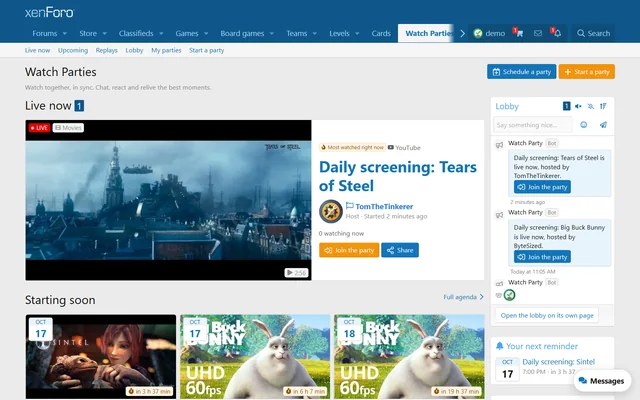Screen dimensions: 640x400
Task: Click the Oct 17 date badge on the middle Big Buck Bunny card
Action: pos(195,329)
